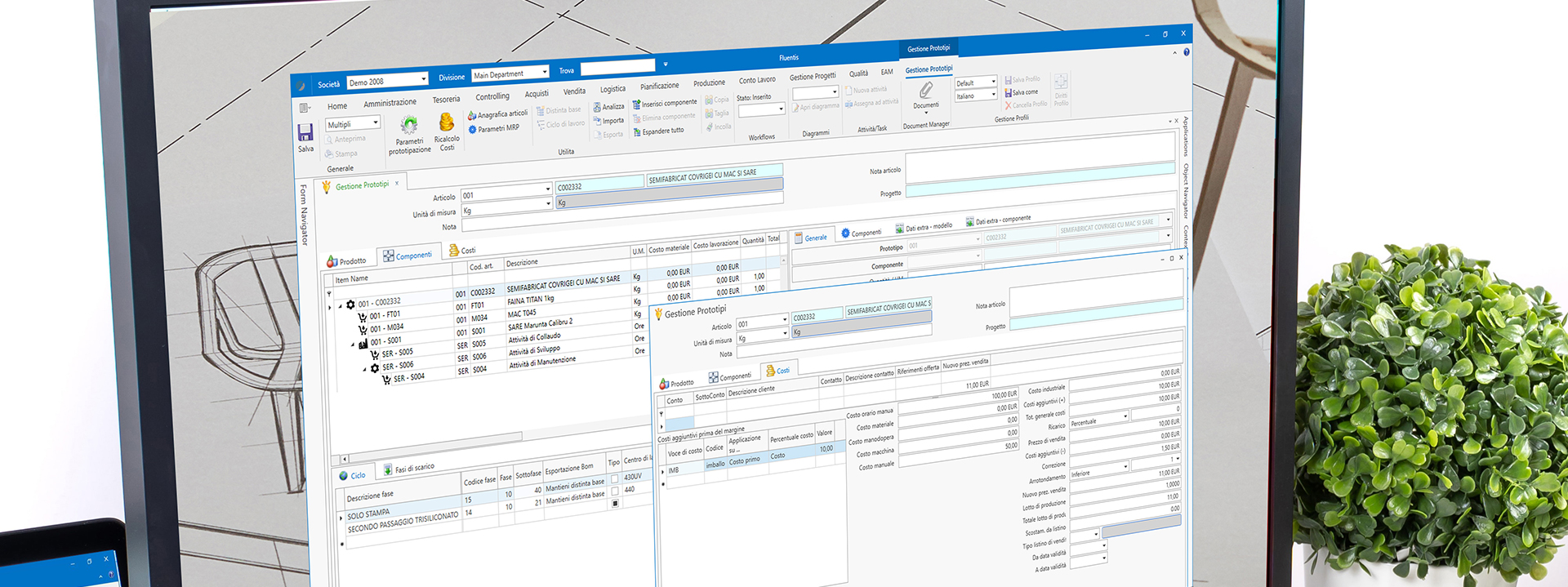Open Parametri prototipazione gear icon

pyautogui.click(x=409, y=125)
